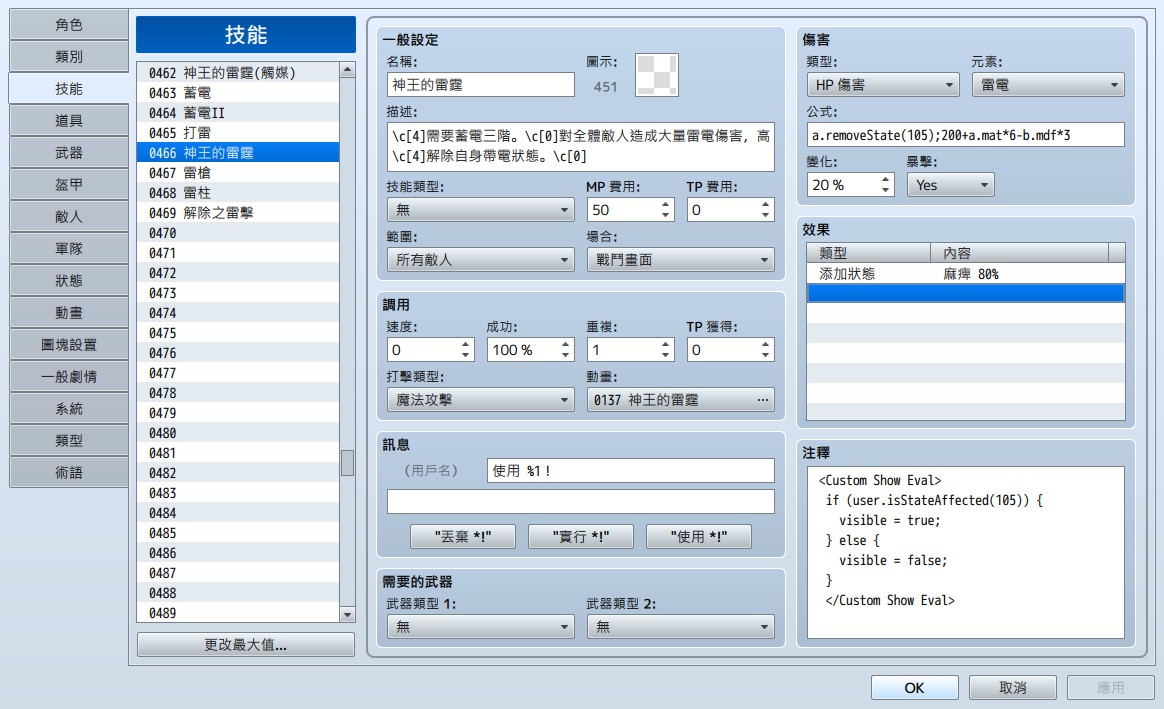
Task: Switch to the 狀態 tab
Action: [68, 281]
